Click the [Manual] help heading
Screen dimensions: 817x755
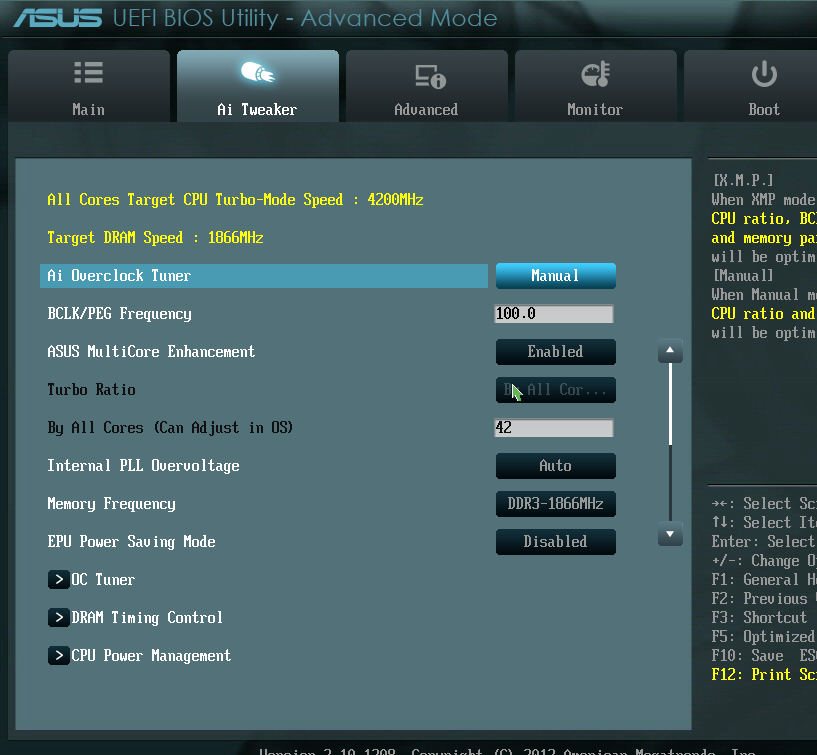pos(743,275)
